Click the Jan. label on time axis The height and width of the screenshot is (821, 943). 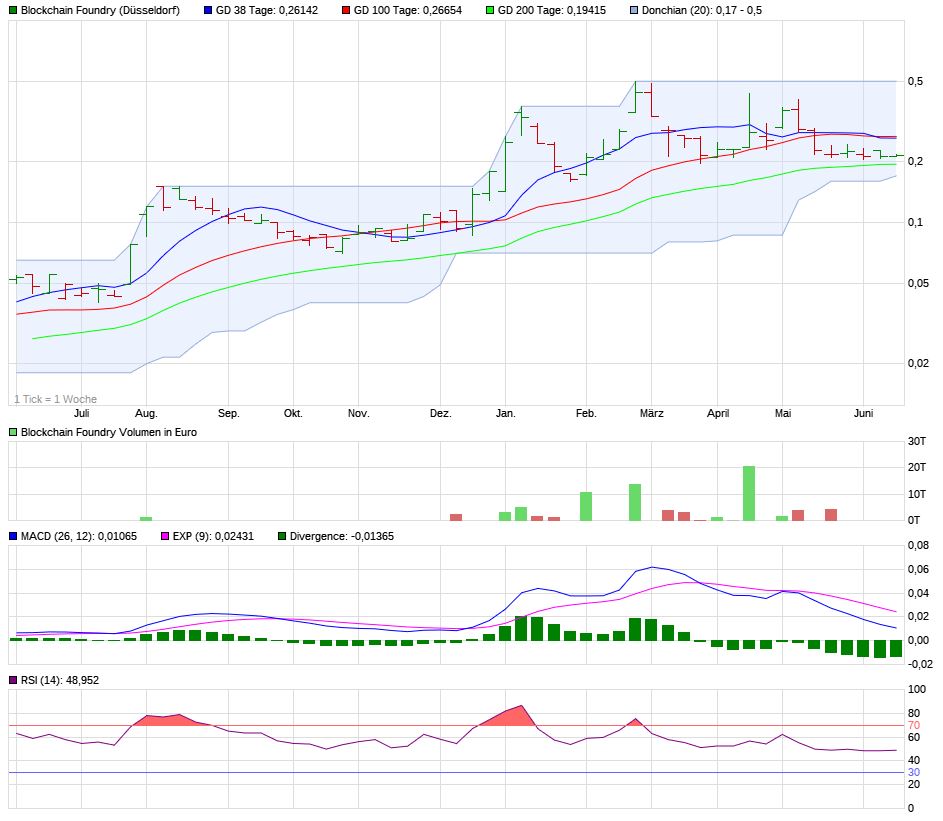click(x=505, y=413)
